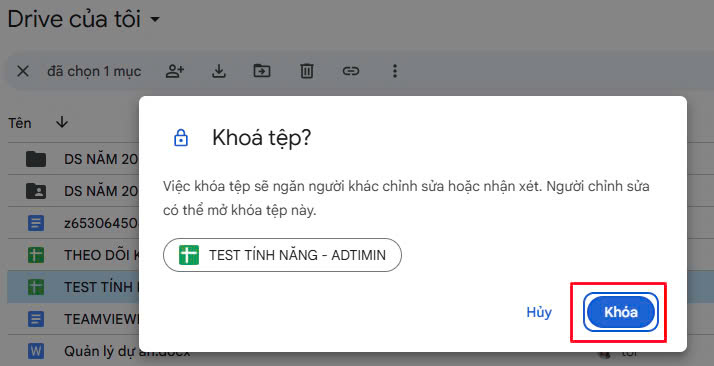Image resolution: width=714 pixels, height=366 pixels.
Task: Select the THEO DÕI file row
Action: point(73,255)
